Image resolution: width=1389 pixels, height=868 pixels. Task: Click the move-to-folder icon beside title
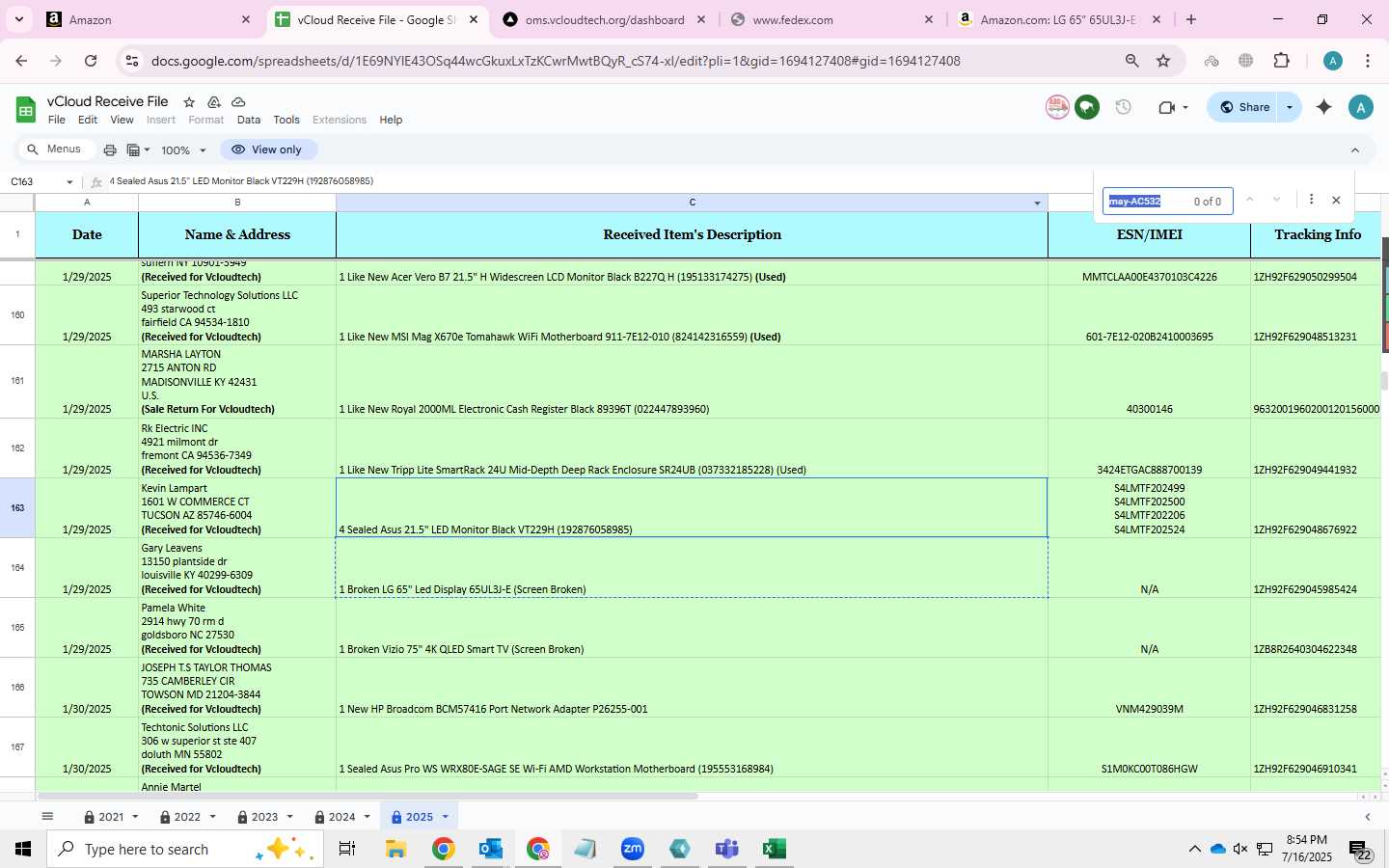point(214,101)
